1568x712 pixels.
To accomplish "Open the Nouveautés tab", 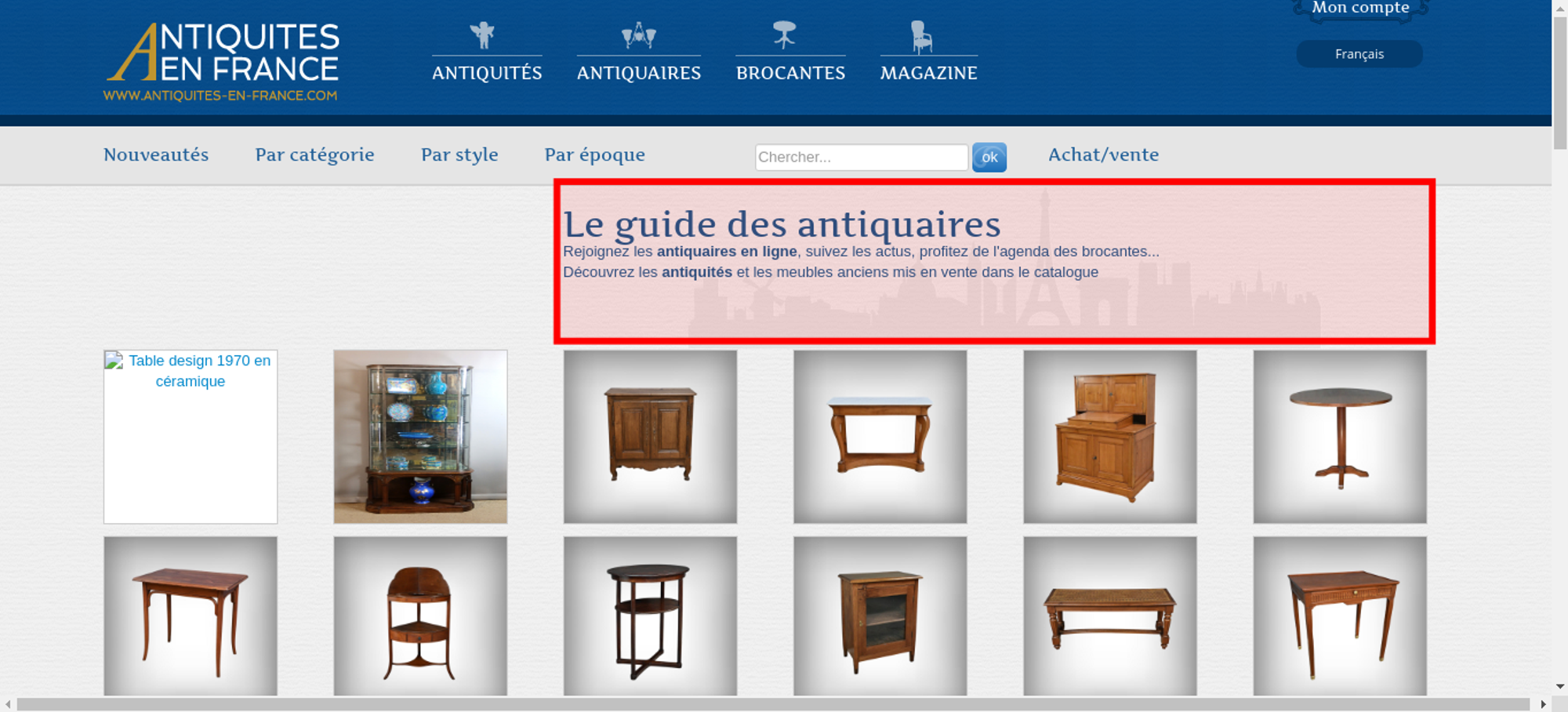I will coord(156,154).
